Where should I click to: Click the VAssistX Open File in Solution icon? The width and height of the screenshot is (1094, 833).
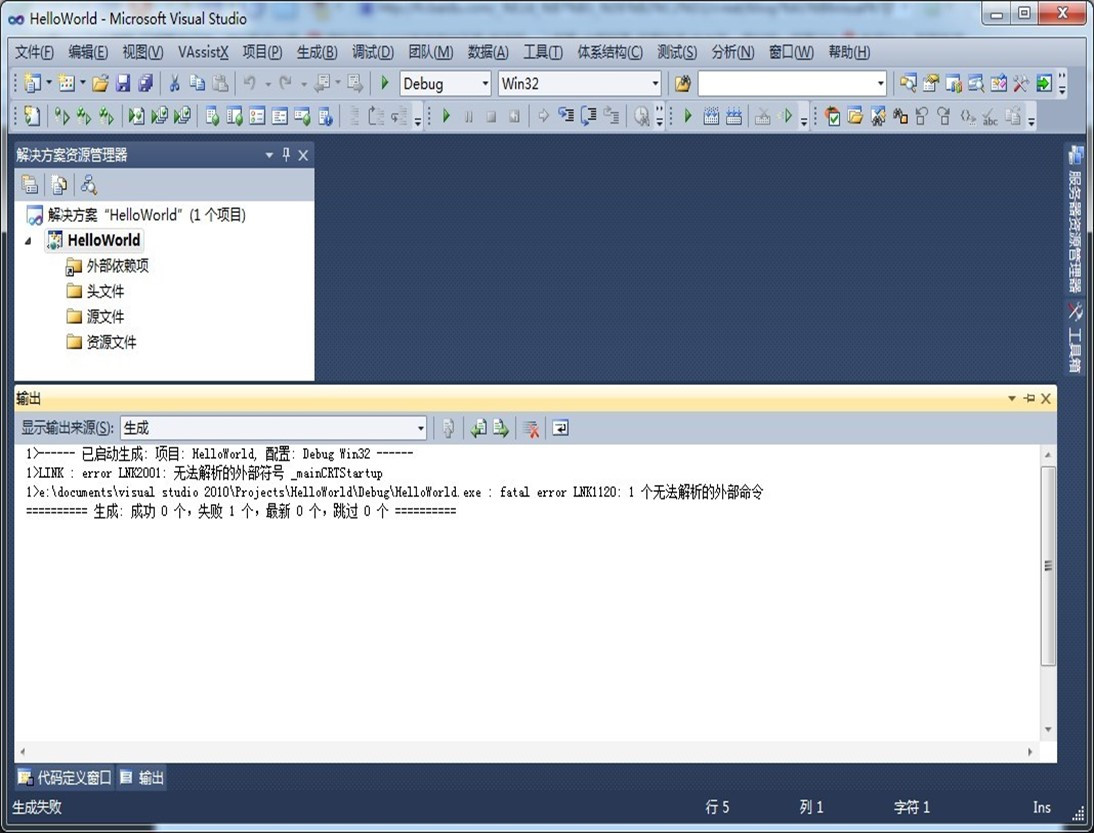(x=855, y=116)
